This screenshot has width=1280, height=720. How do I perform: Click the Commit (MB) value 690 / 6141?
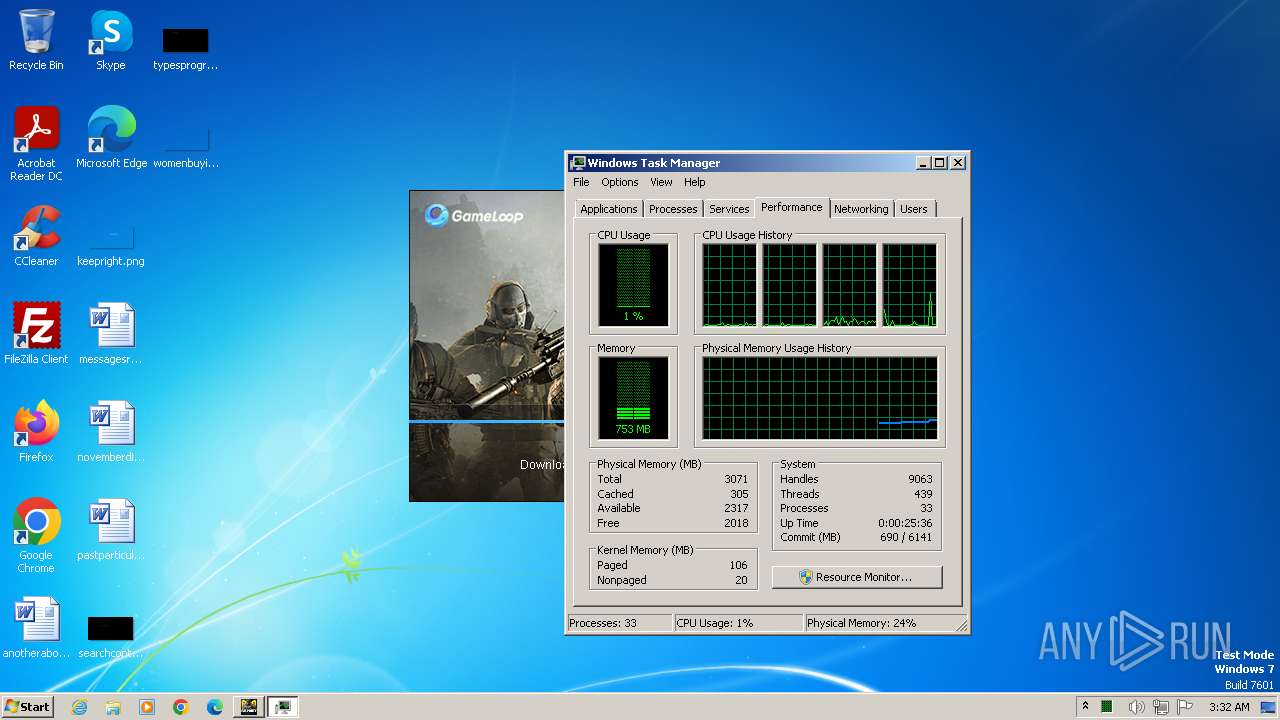coord(906,537)
